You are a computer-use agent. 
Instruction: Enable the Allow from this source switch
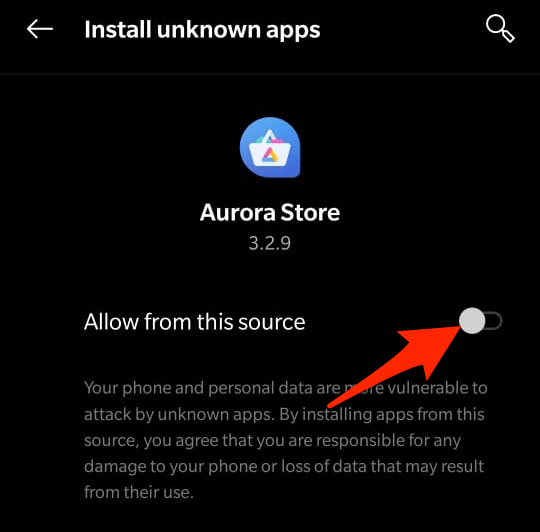click(480, 321)
